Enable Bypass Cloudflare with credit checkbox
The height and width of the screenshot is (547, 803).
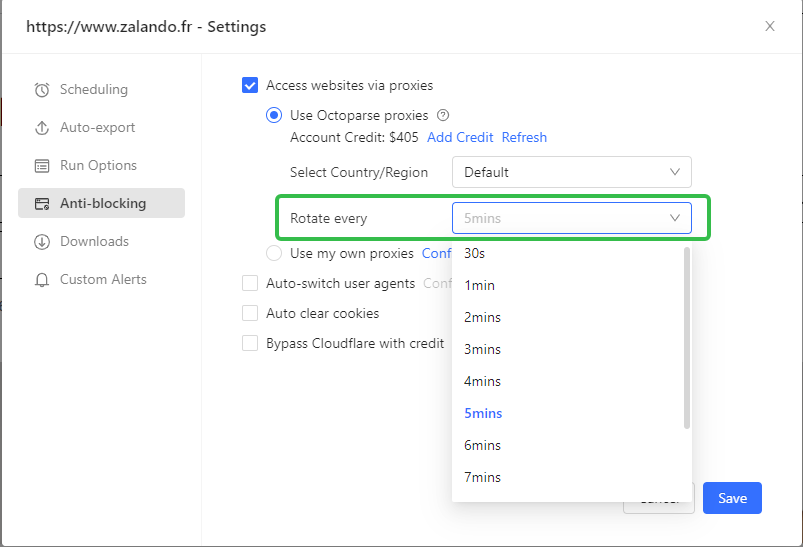250,344
